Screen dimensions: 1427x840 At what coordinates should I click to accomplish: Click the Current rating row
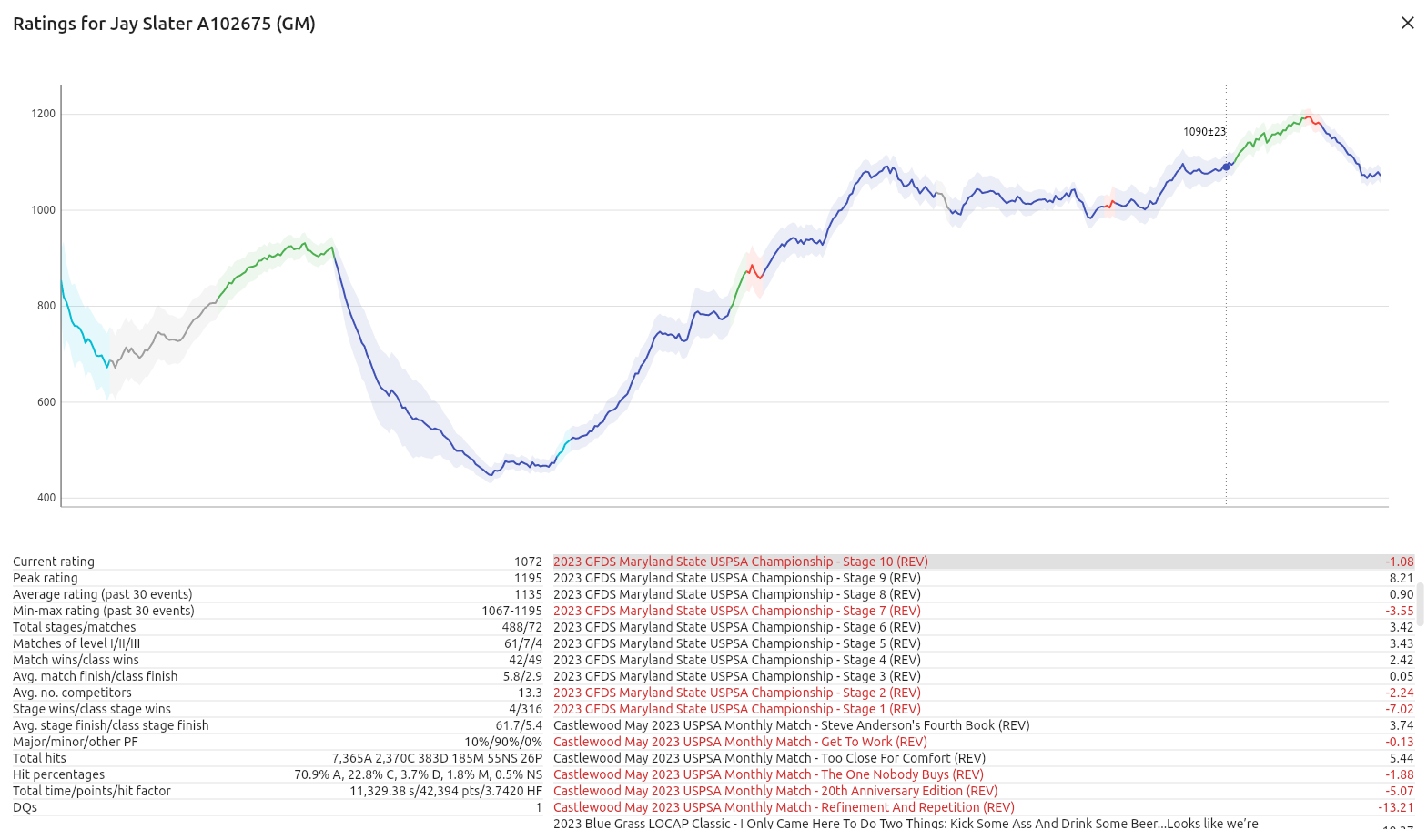pos(278,562)
